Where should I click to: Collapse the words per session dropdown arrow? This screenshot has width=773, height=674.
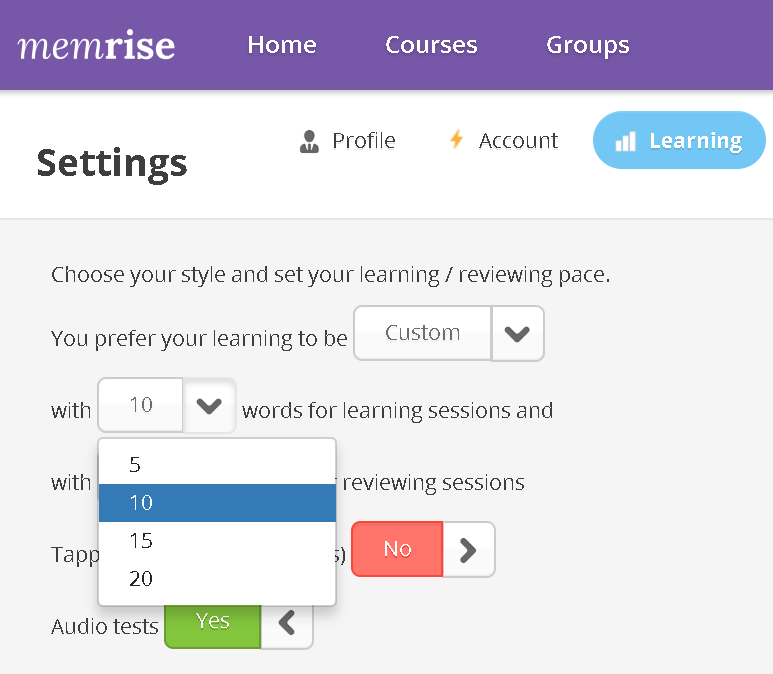coord(209,405)
